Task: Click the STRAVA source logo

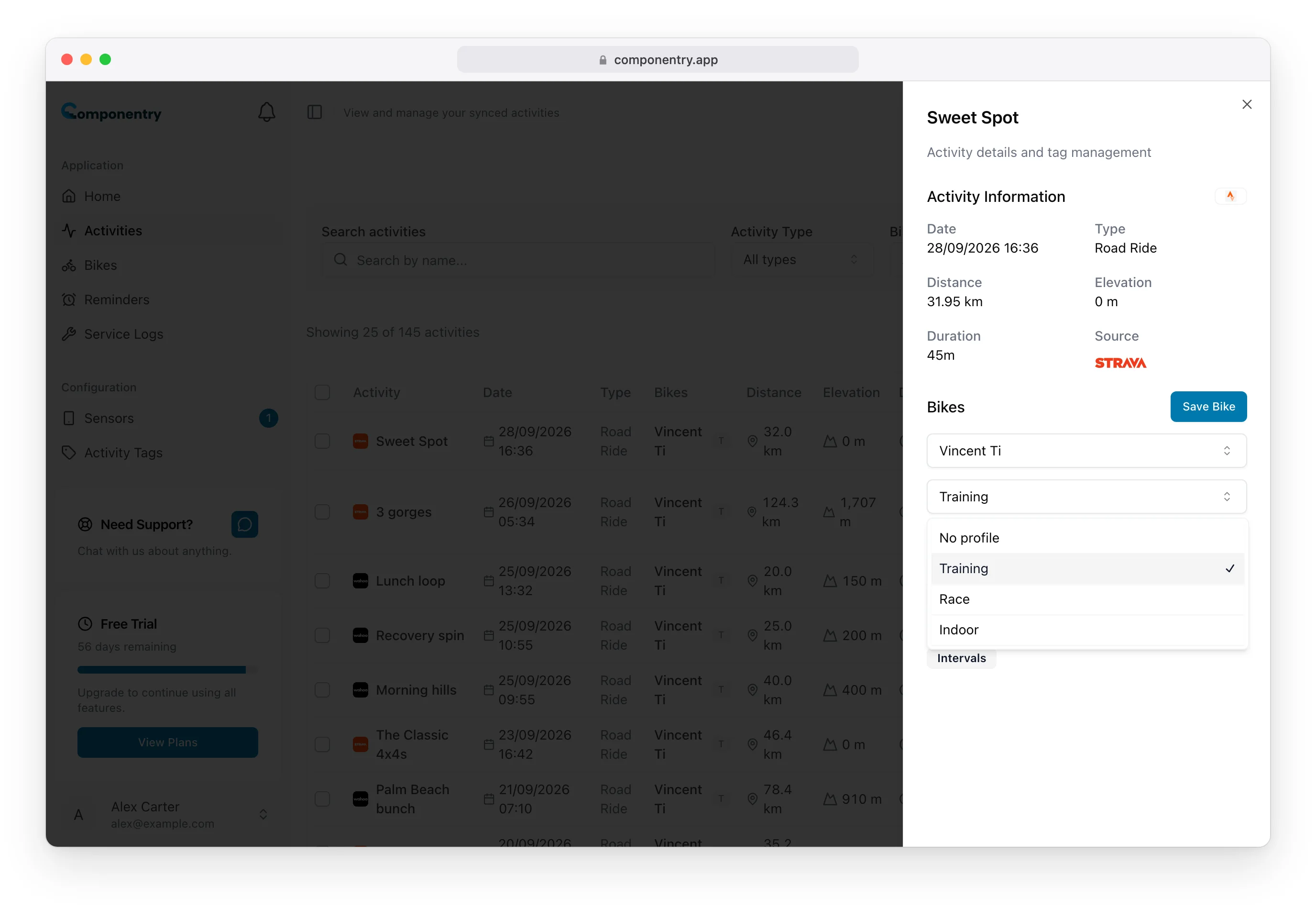Action: click(1120, 363)
